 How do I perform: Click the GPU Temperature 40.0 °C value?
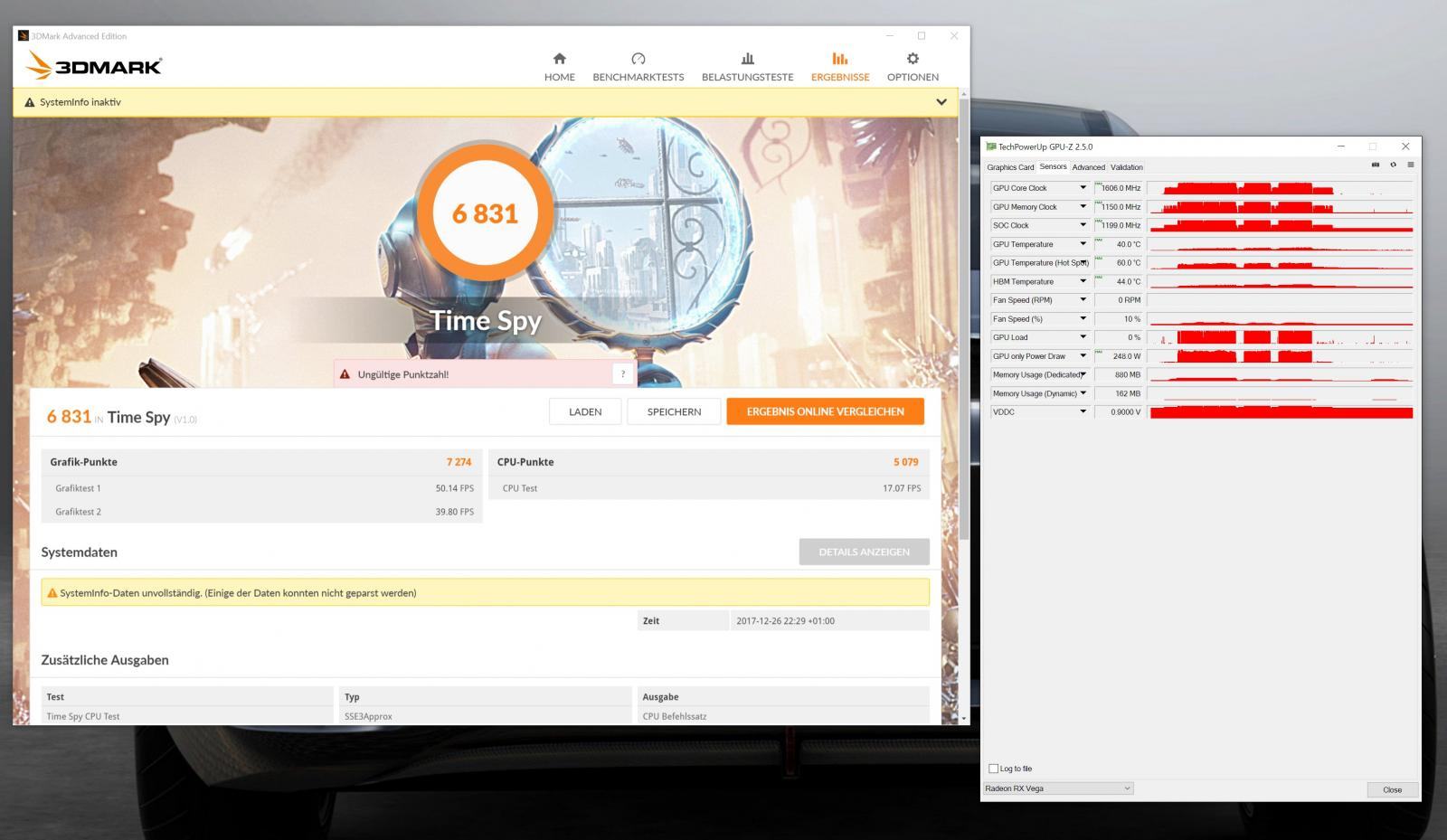pyautogui.click(x=1119, y=244)
